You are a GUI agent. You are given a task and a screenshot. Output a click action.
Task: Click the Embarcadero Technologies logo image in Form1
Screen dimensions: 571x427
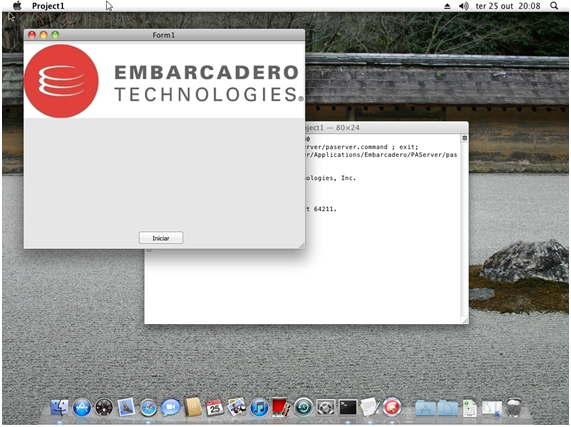[164, 81]
